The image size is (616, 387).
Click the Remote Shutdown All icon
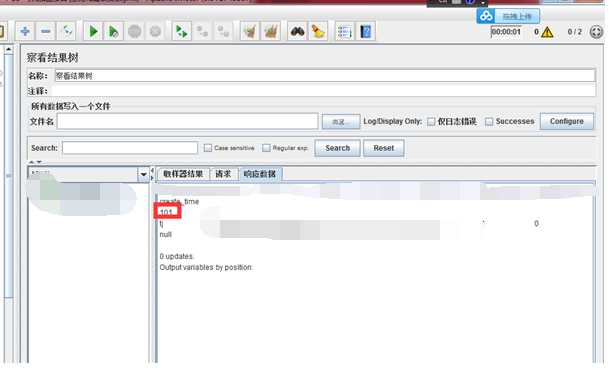click(x=224, y=31)
